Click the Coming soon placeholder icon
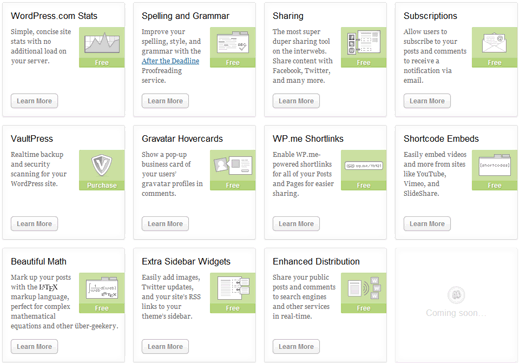 point(456,295)
